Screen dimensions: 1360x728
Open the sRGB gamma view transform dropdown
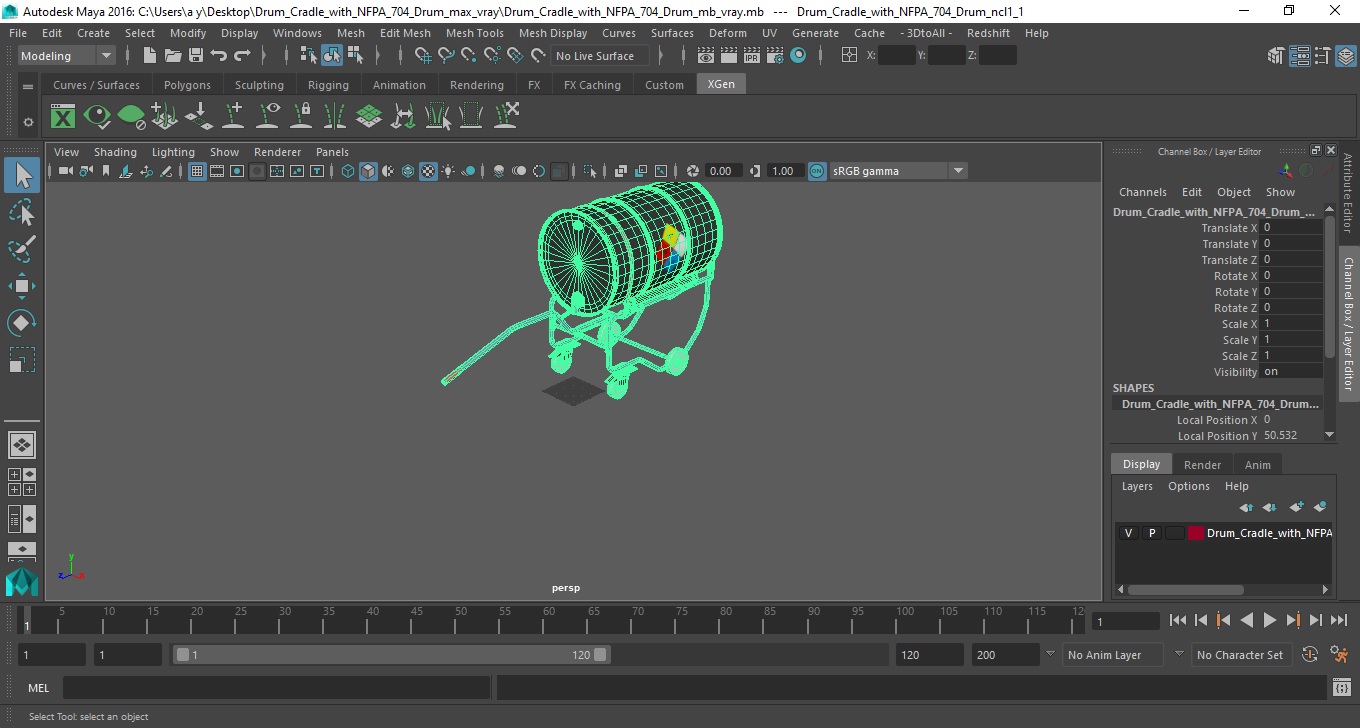click(x=899, y=171)
